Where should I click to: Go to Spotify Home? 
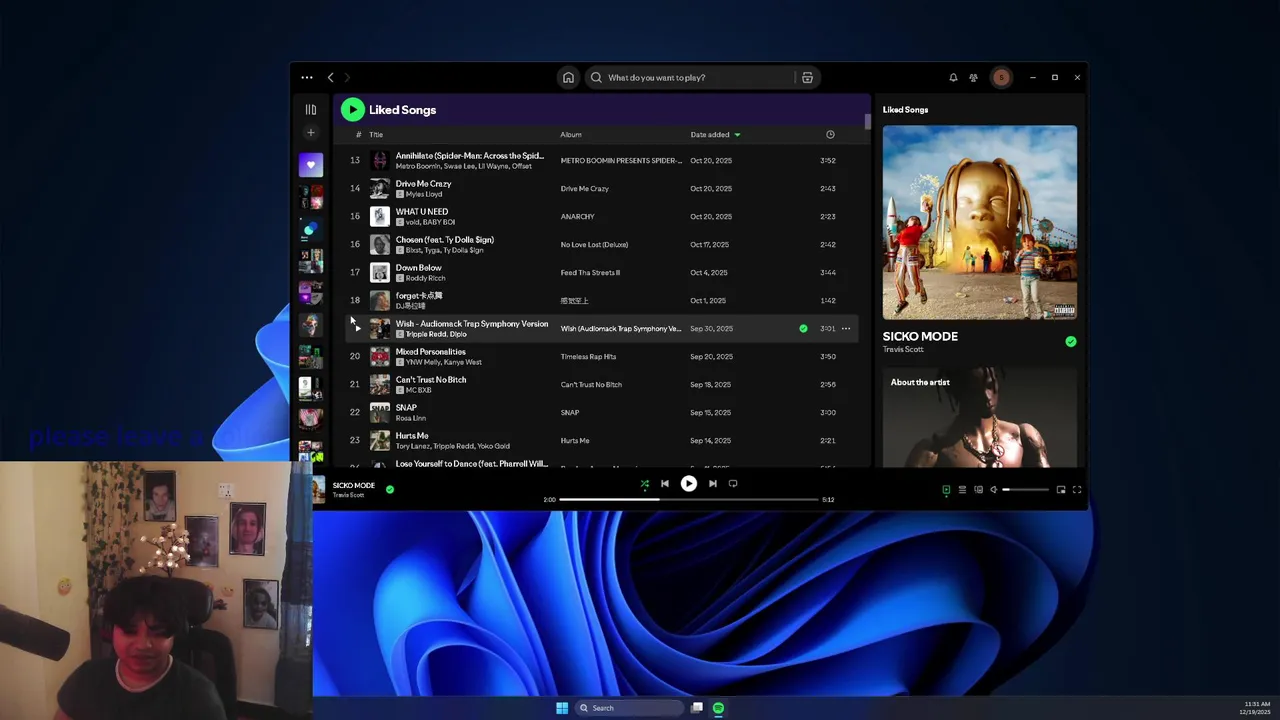coord(568,77)
